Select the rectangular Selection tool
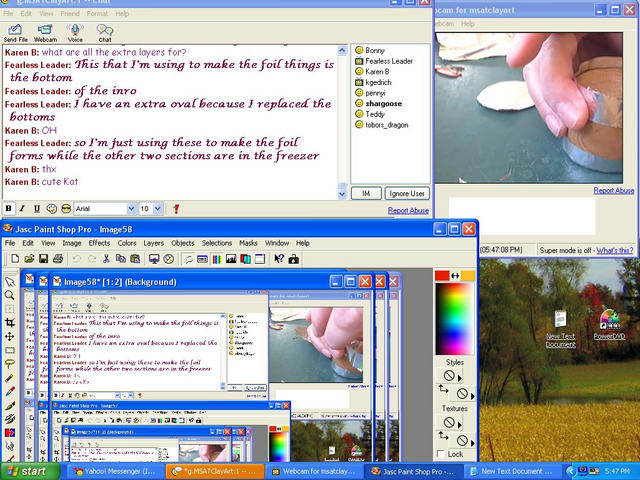This screenshot has height=480, width=640. [10, 350]
